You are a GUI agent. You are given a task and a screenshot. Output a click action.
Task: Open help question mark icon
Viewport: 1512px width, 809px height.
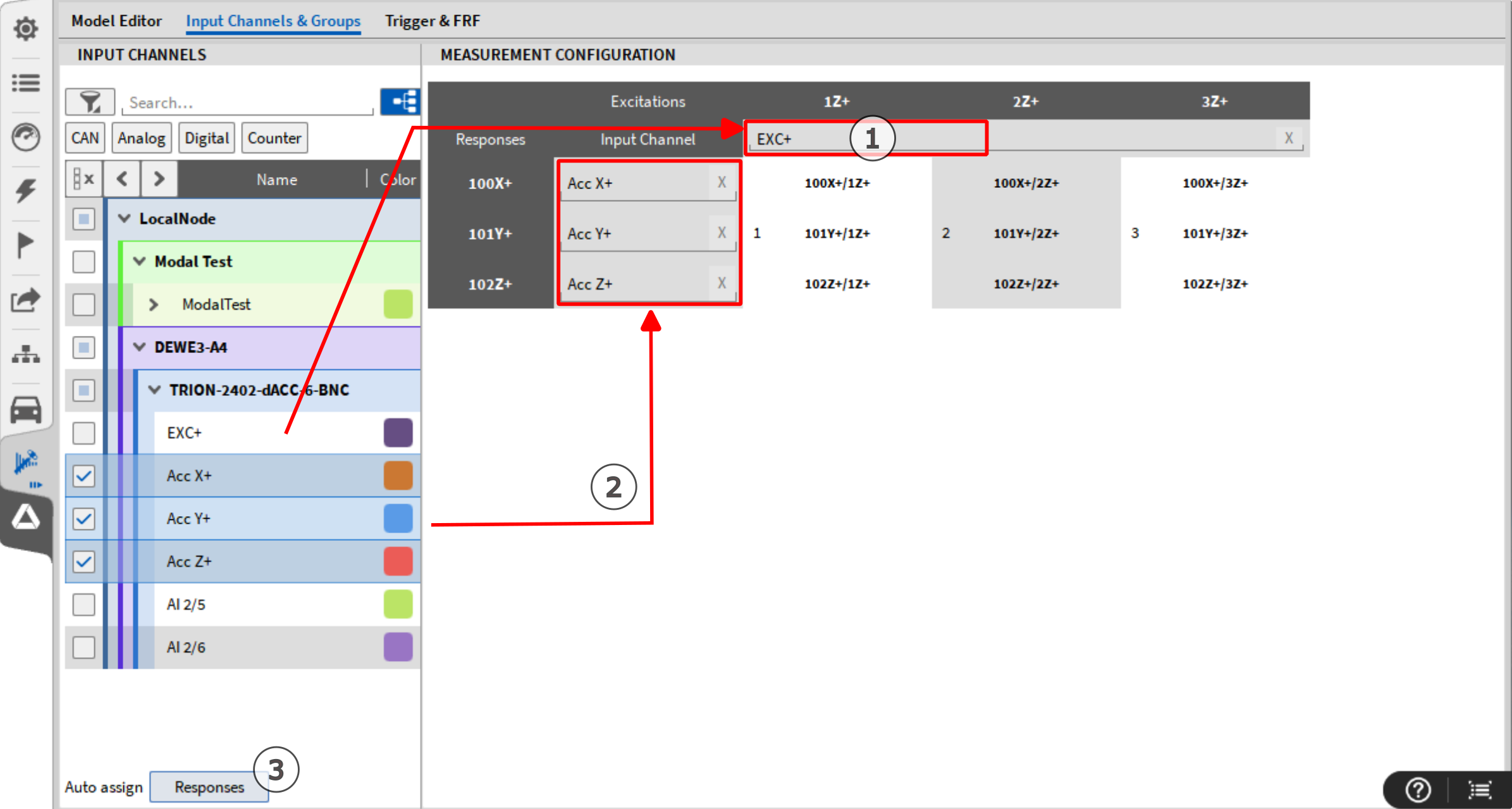click(1418, 789)
